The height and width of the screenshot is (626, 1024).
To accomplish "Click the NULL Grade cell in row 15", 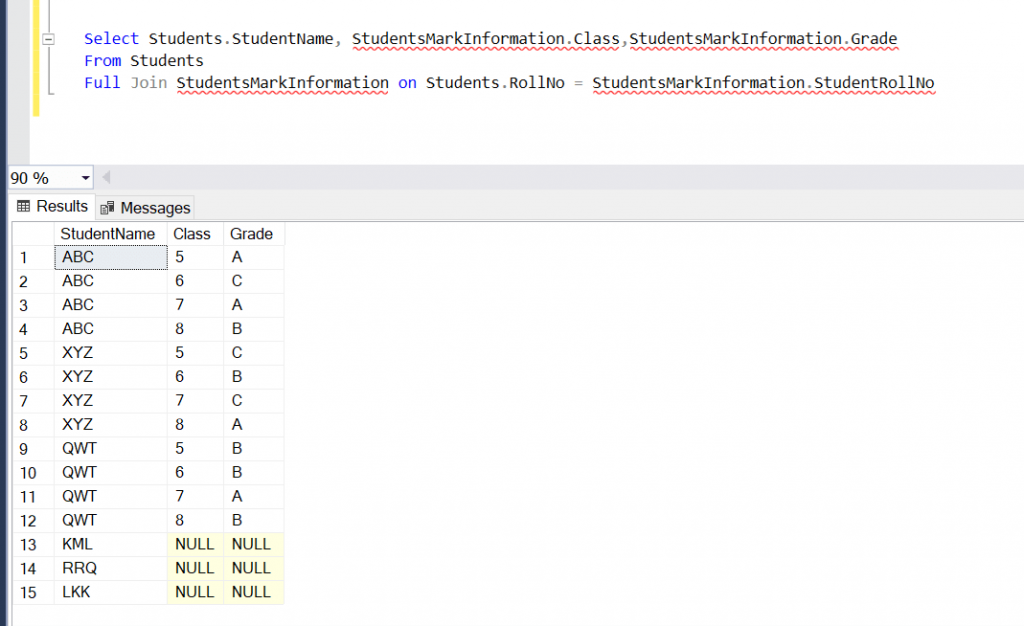I will coord(251,592).
